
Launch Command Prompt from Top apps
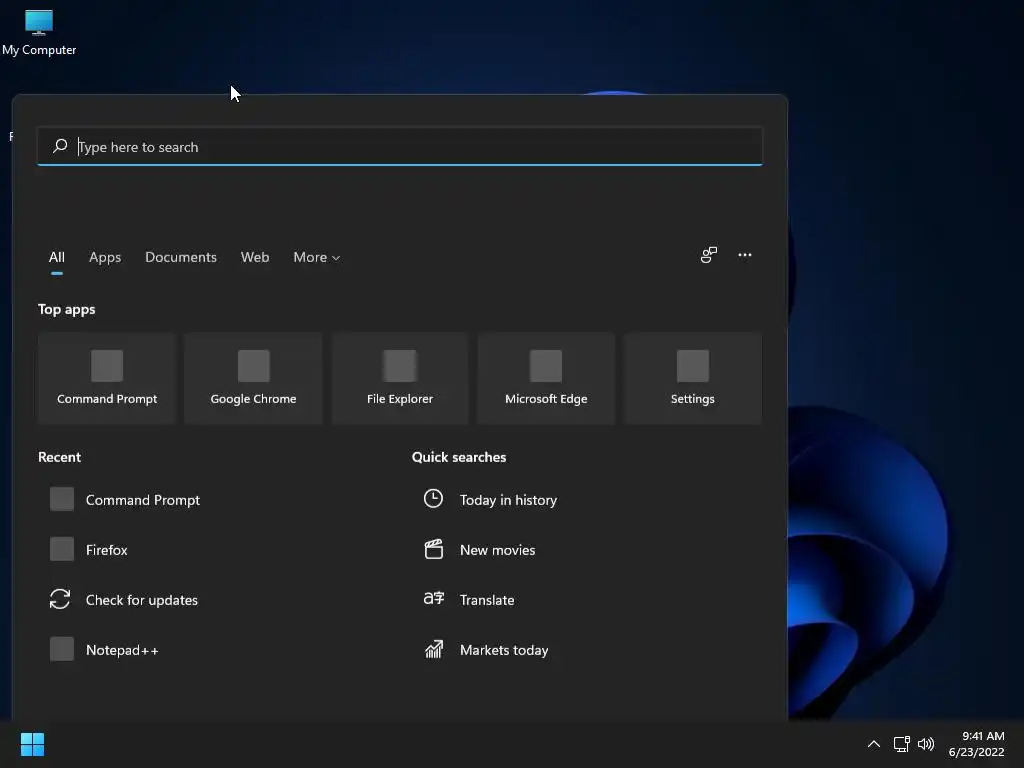(107, 378)
